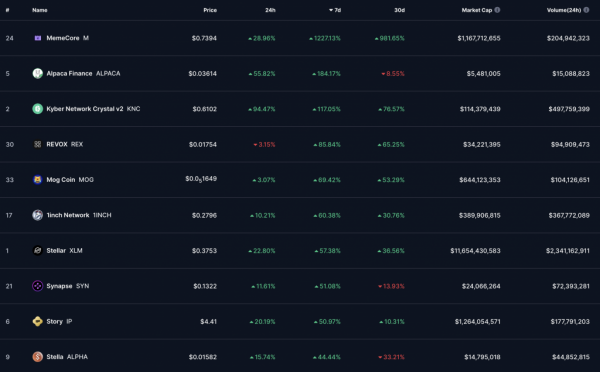Click the Stella ALPHA logo icon
The height and width of the screenshot is (372, 600).
tap(38, 357)
